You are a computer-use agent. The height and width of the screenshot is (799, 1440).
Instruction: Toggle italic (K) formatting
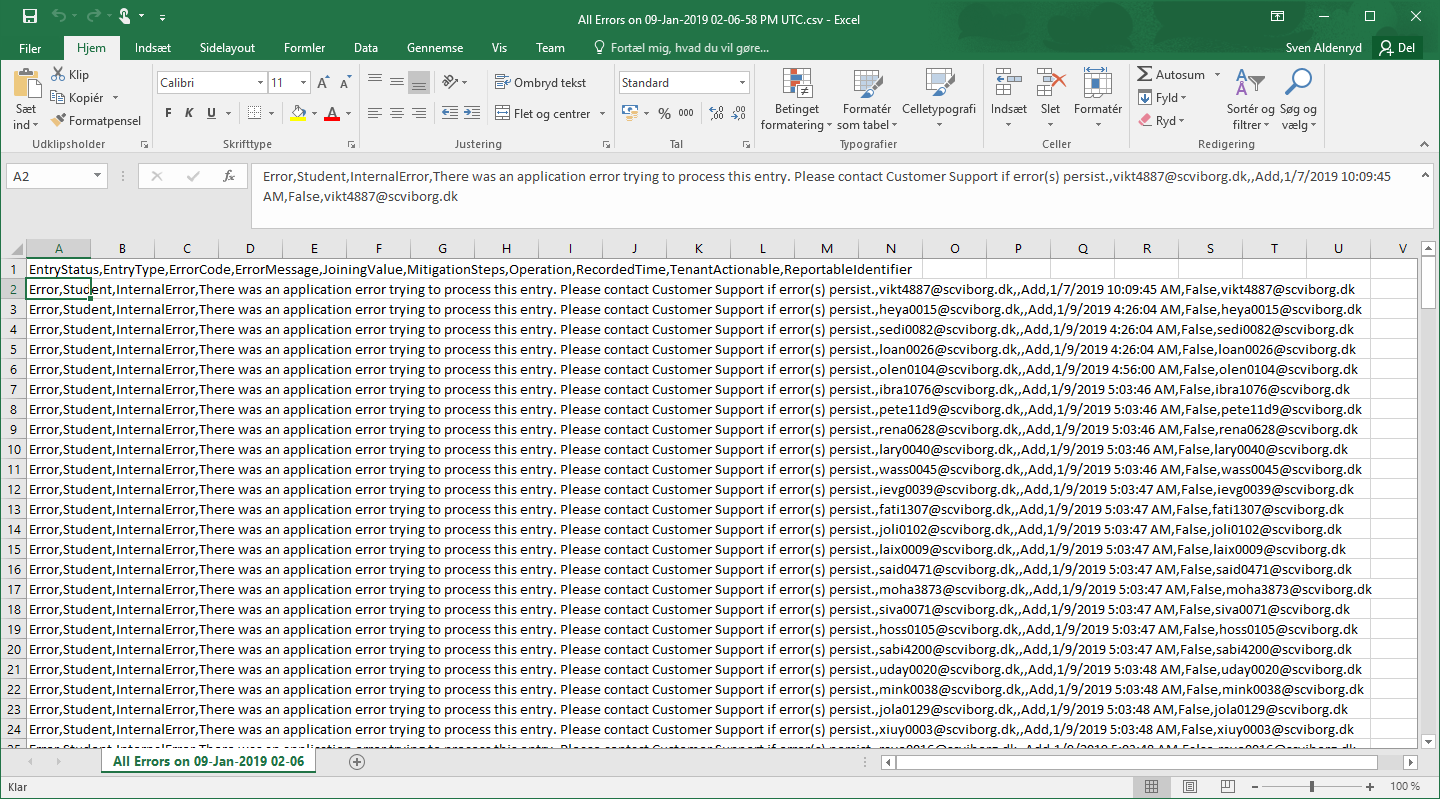tap(190, 114)
